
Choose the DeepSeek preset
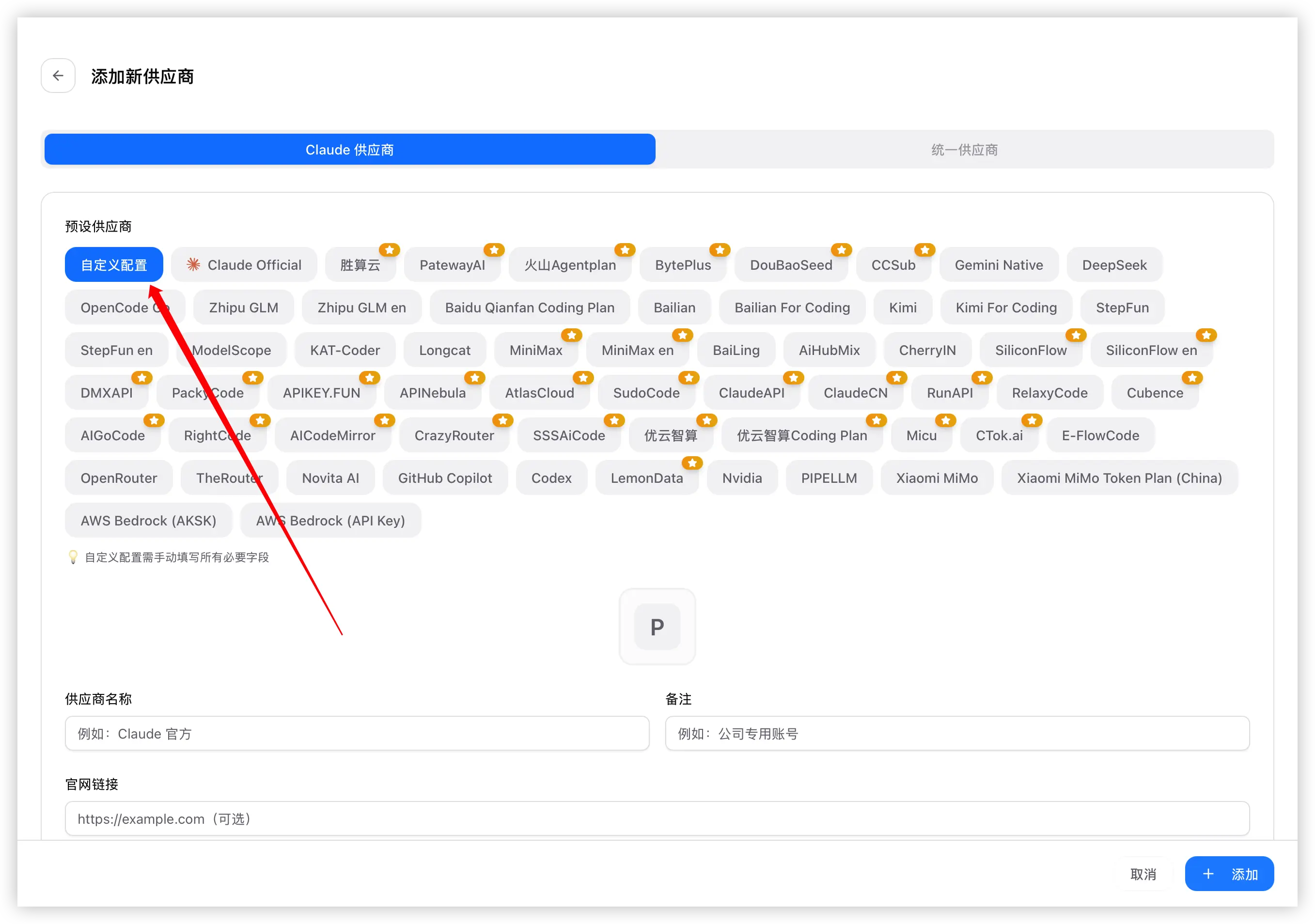pos(1114,264)
